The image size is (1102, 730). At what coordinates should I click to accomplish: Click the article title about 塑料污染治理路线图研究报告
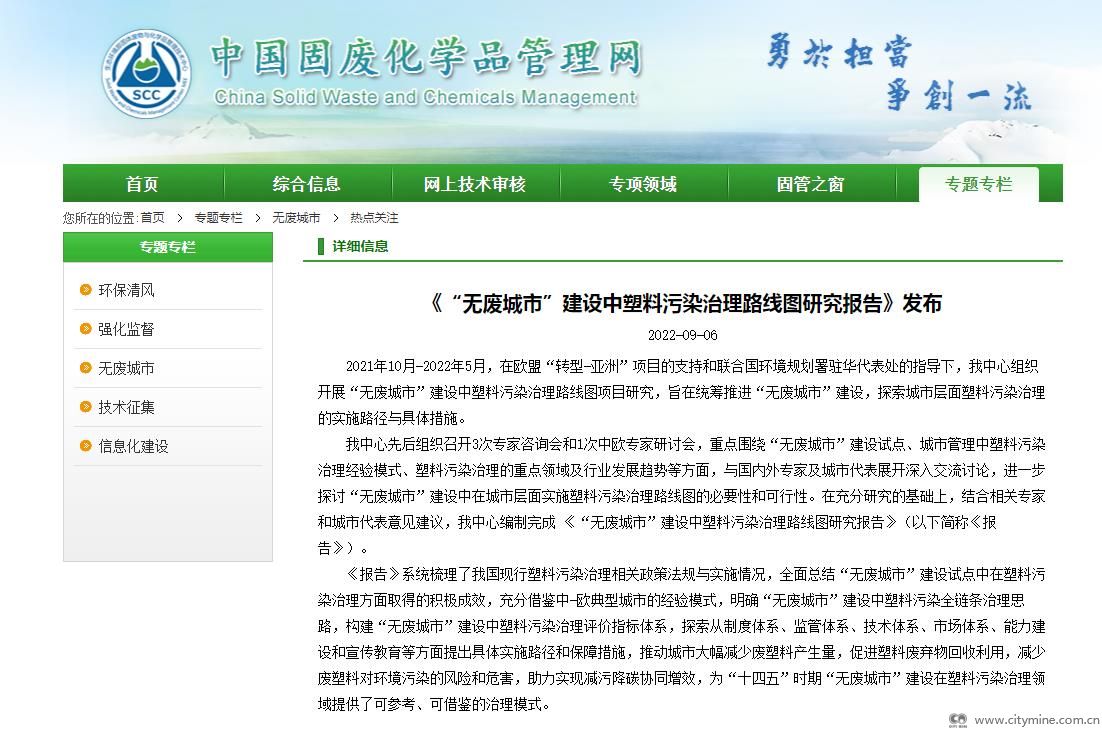click(x=685, y=304)
